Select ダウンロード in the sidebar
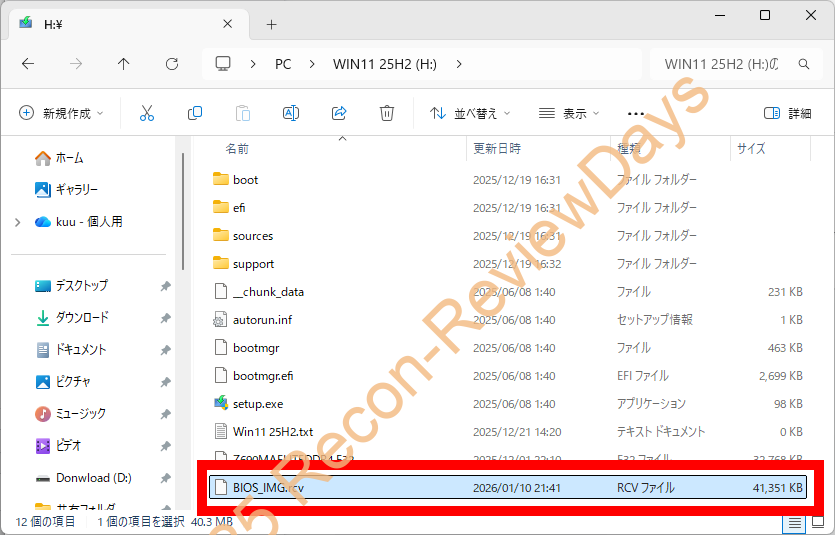This screenshot has height=535, width=835. (82, 317)
